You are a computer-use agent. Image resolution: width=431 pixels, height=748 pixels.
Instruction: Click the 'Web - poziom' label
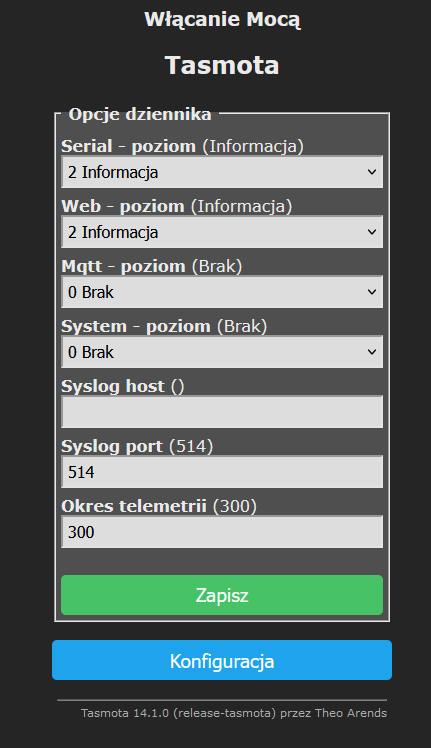coord(123,206)
